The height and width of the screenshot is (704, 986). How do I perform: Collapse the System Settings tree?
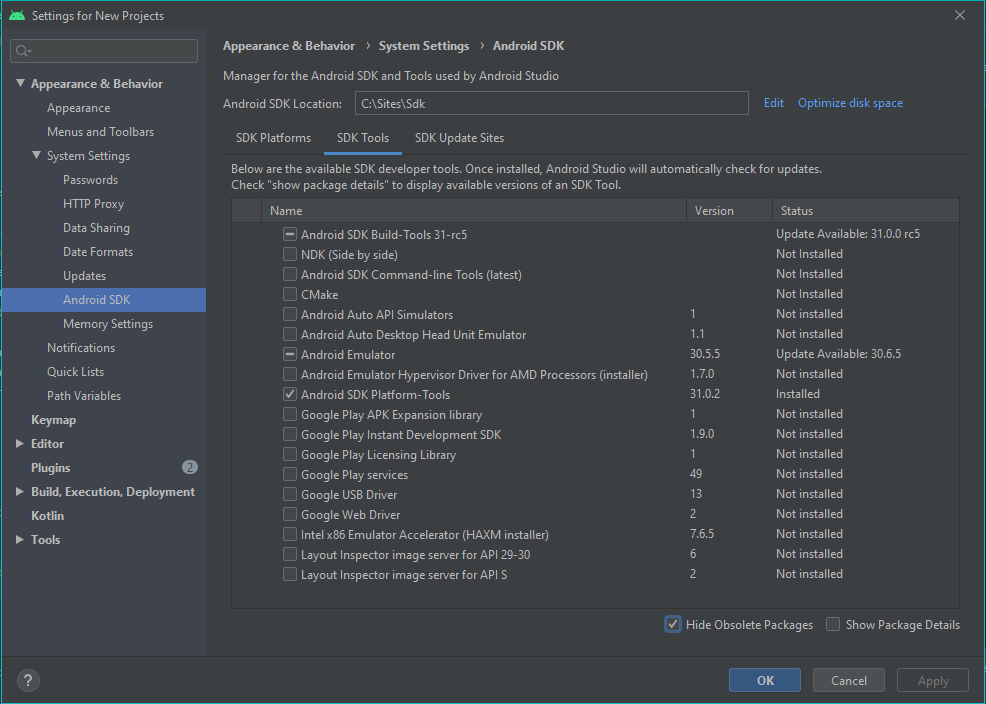[34, 155]
